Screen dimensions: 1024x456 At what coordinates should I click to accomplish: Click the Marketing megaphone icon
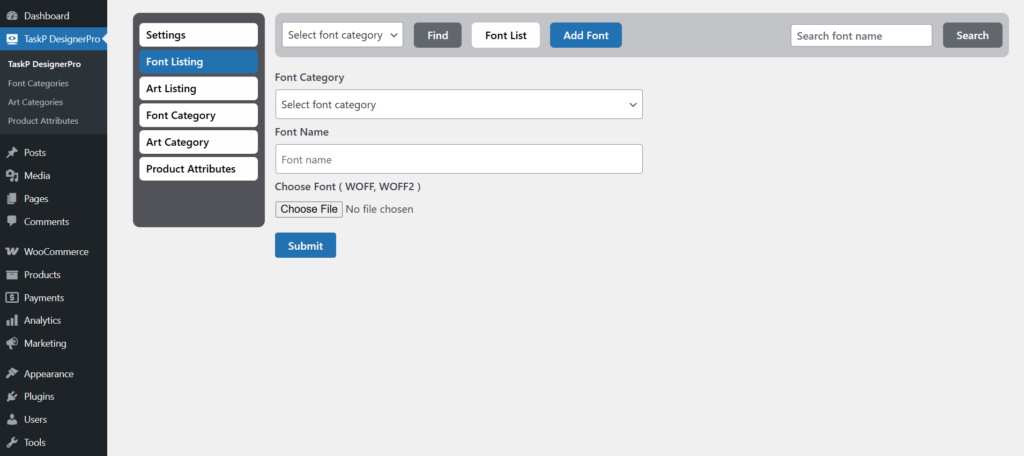[12, 344]
